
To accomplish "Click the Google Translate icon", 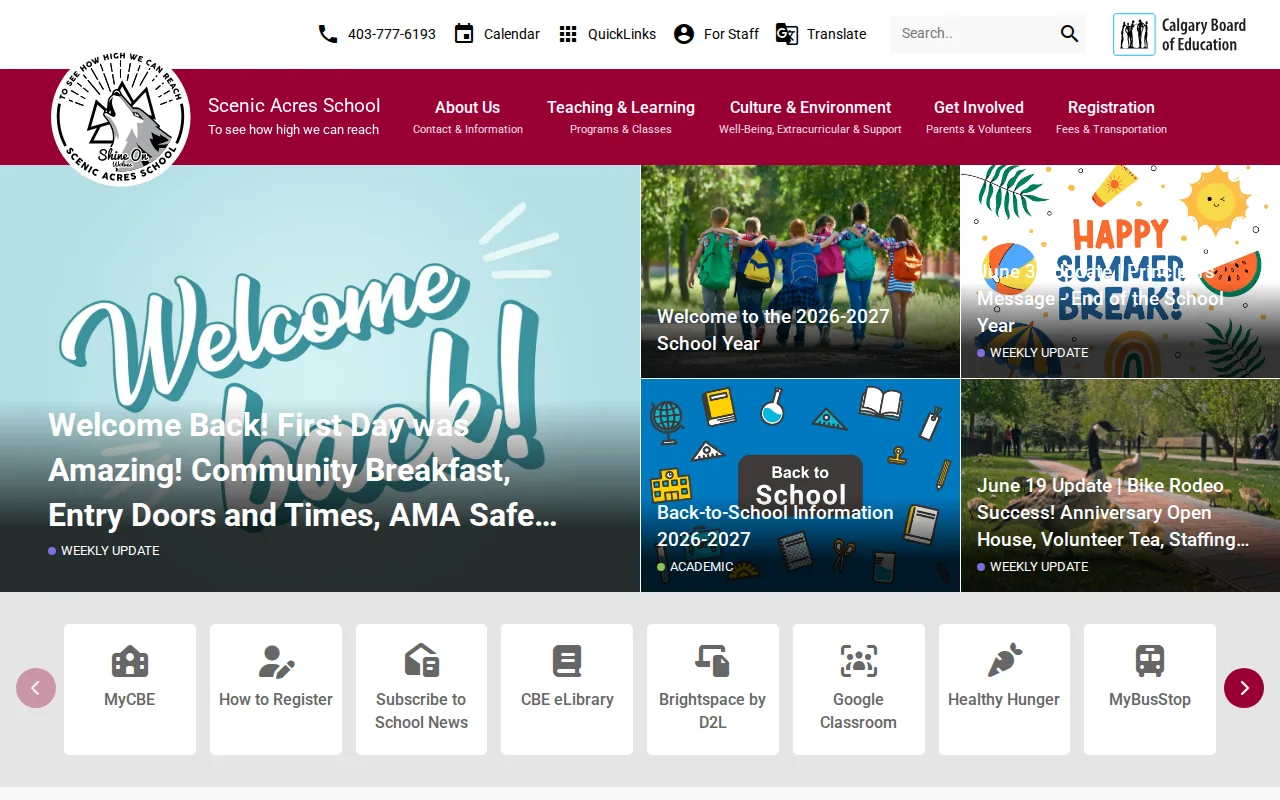I will click(787, 34).
